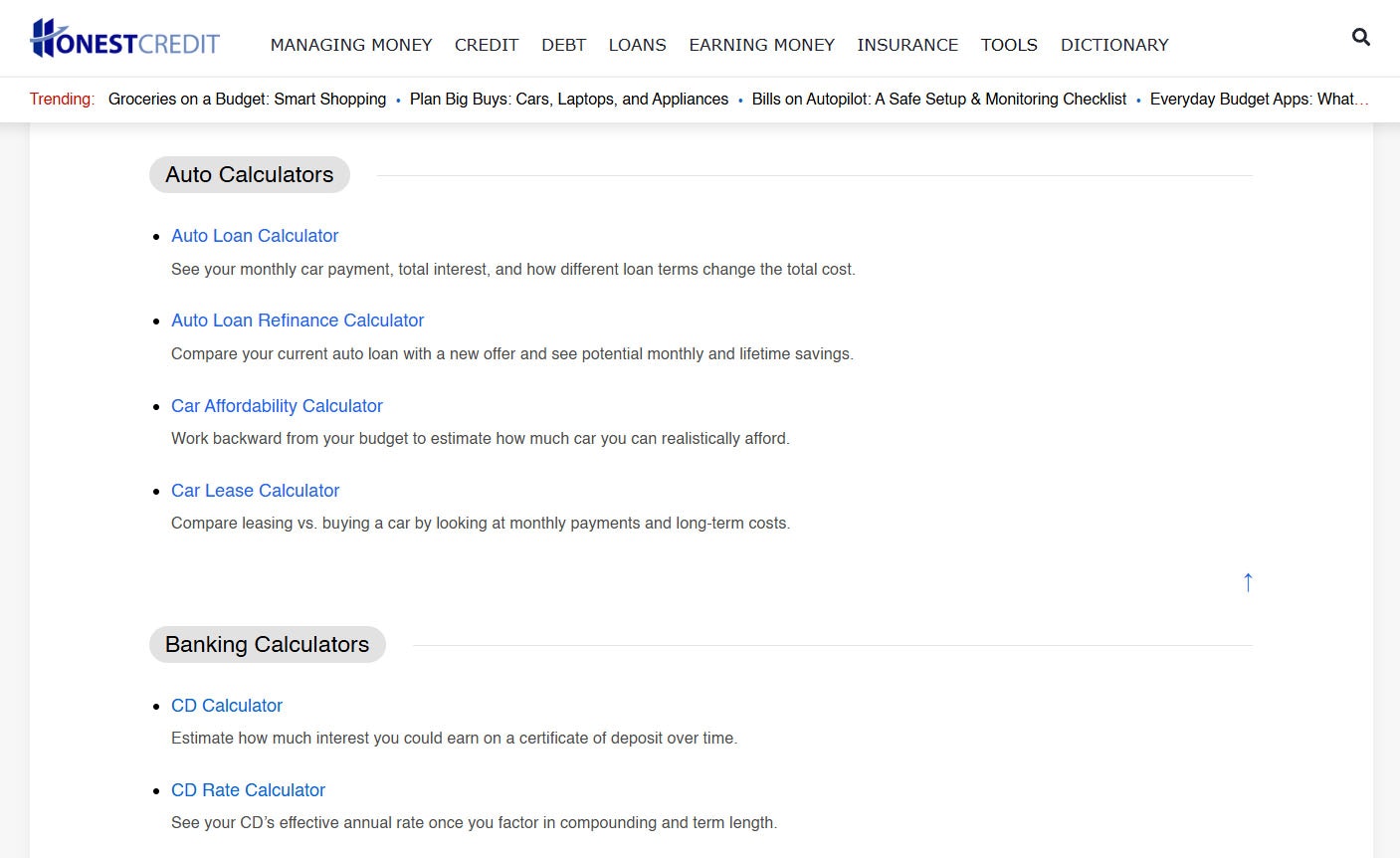Open the CD Rate Calculator link
This screenshot has height=858, width=1400.
point(248,790)
